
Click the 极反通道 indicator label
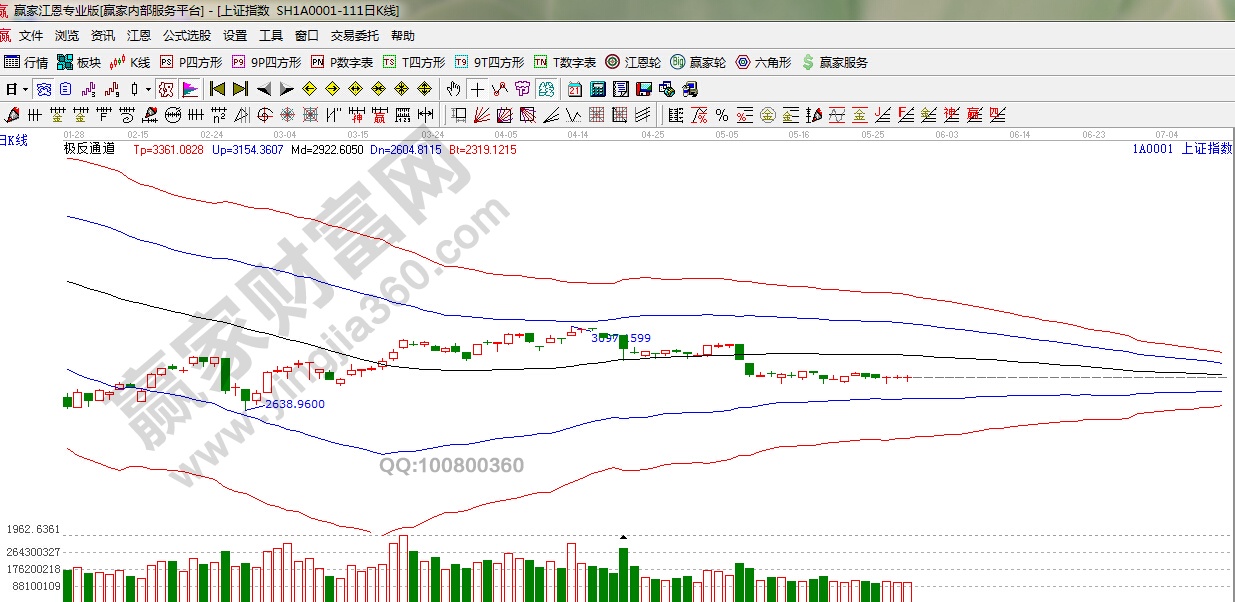point(90,149)
